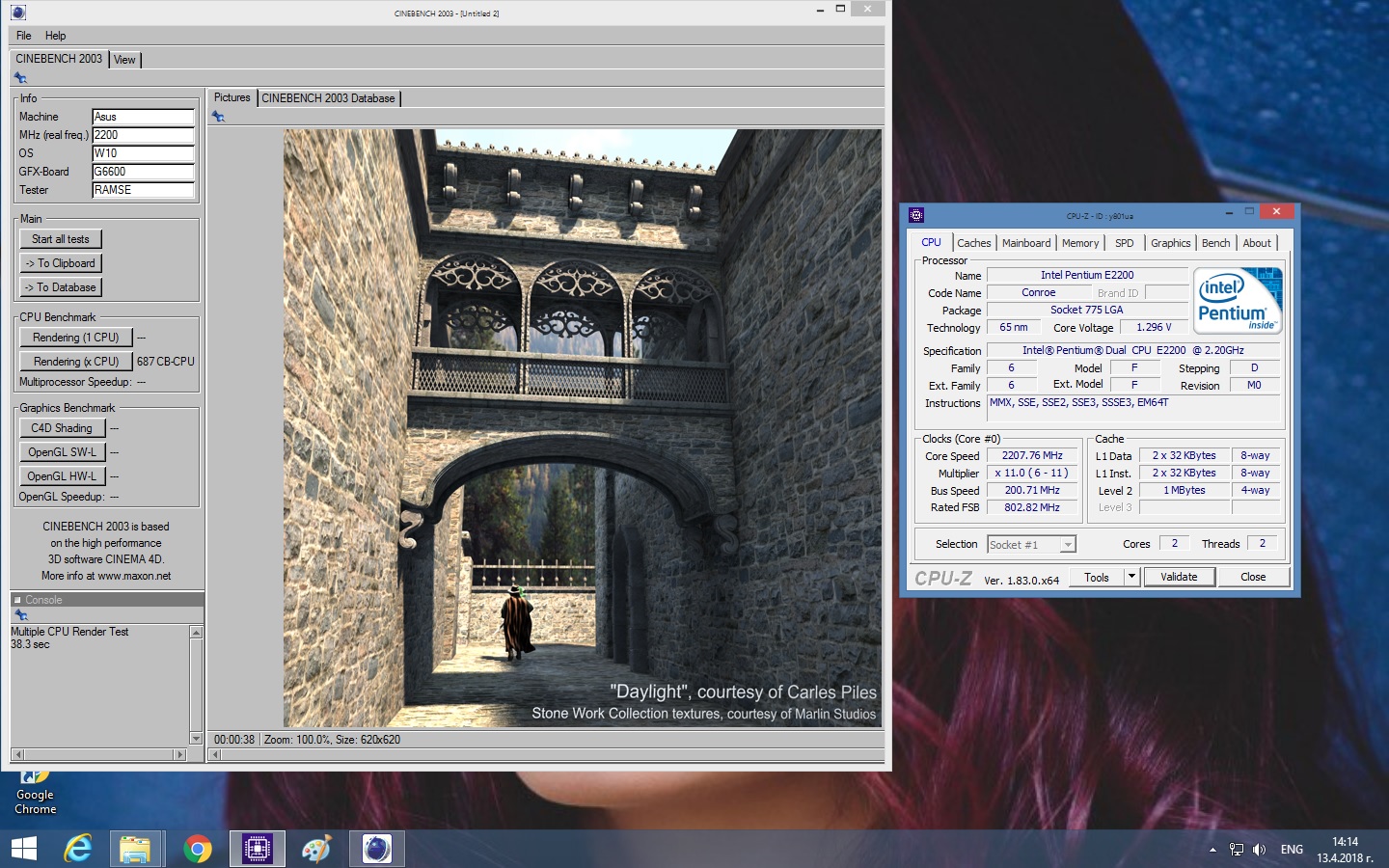Select the CINEBENCH 2003 tab
The image size is (1389, 868).
[x=59, y=59]
